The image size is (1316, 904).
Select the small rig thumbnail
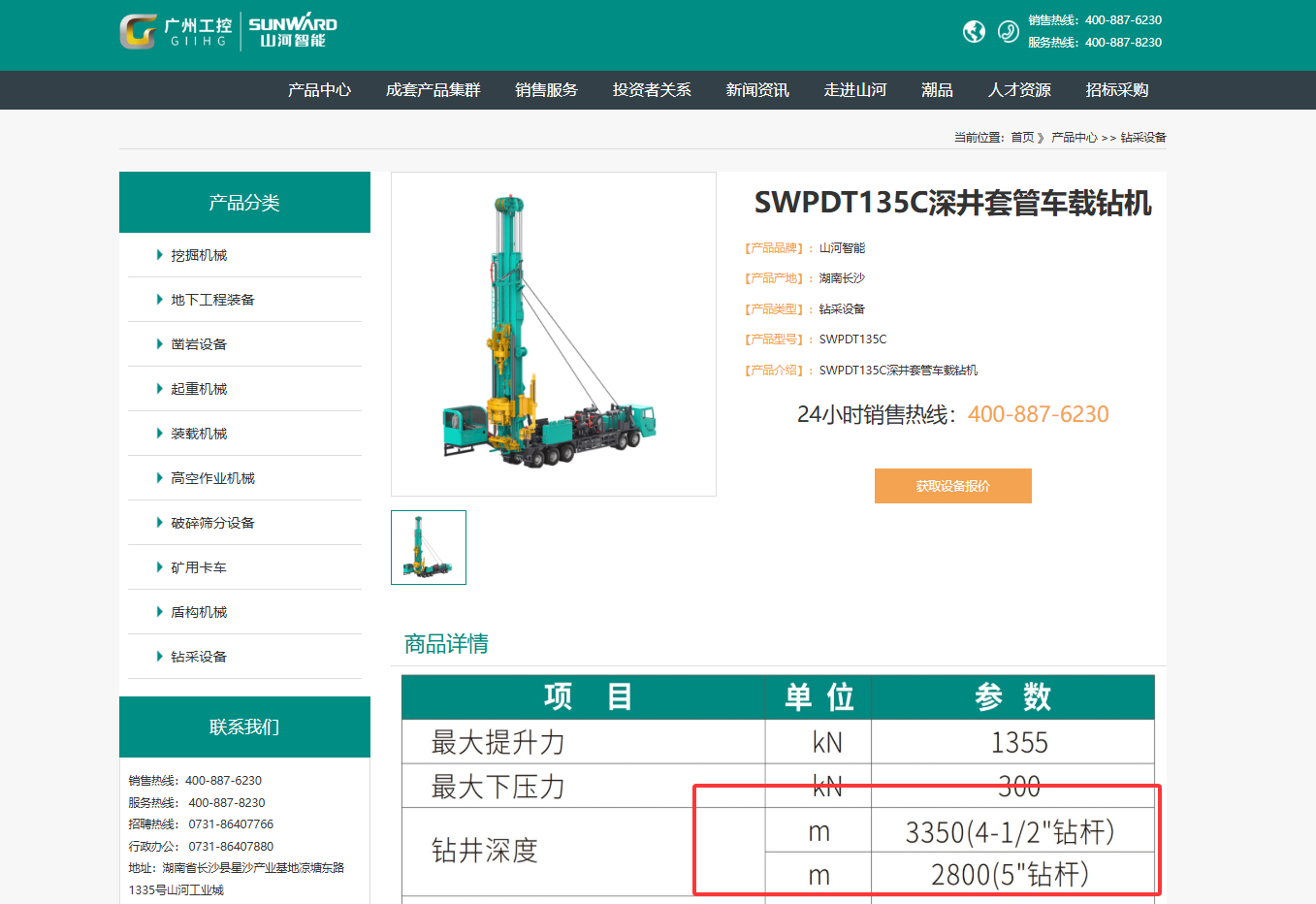(429, 547)
